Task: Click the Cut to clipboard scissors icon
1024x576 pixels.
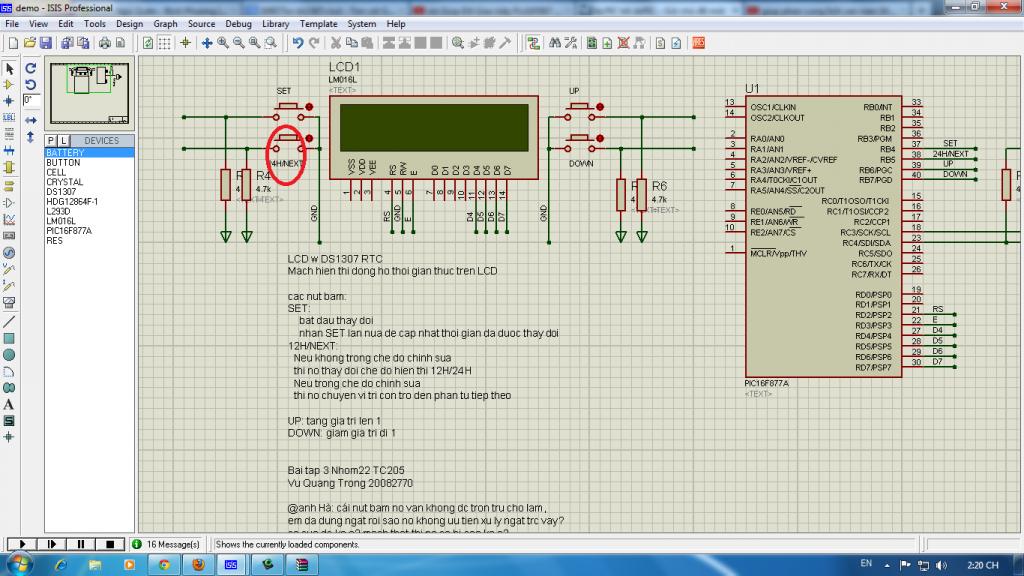Action: pos(337,43)
